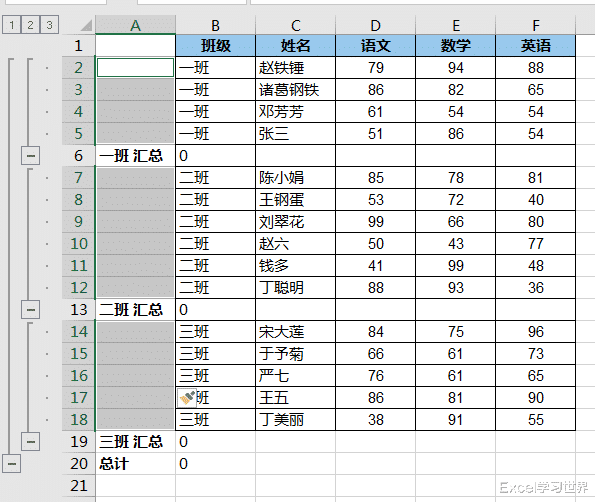This screenshot has width=595, height=502.
Task: Select row 1 header
Action: [79, 46]
